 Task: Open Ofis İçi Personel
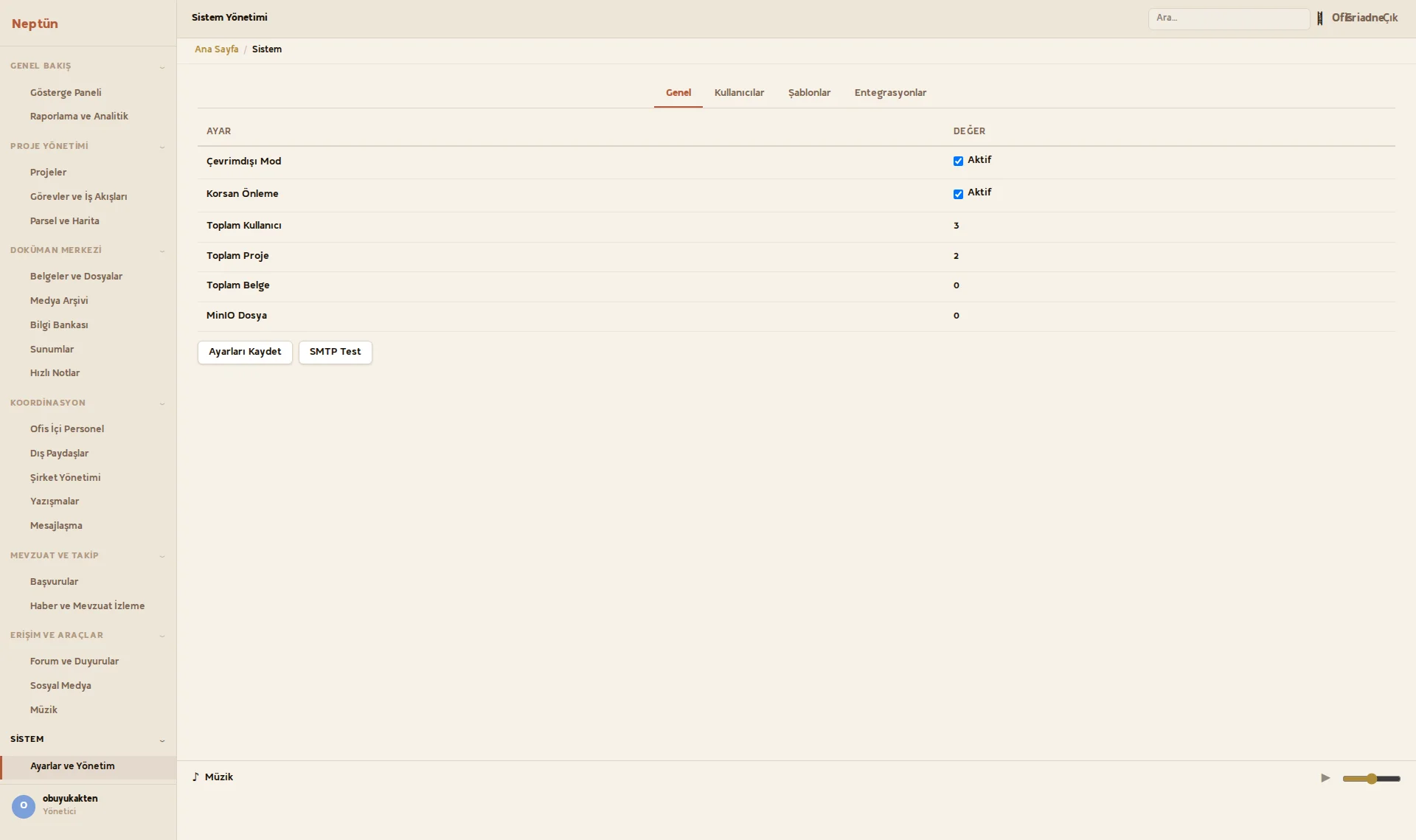[x=67, y=429]
